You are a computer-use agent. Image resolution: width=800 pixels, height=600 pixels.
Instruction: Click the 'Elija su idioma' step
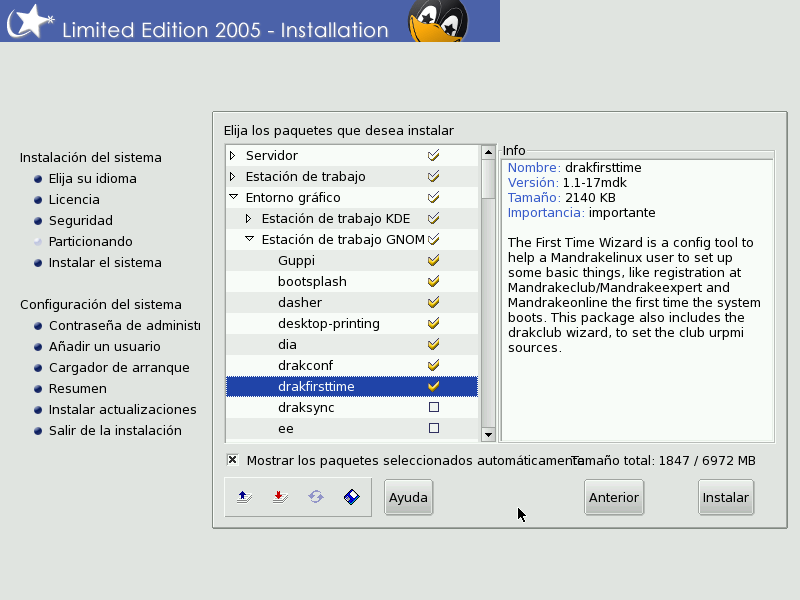click(x=92, y=179)
